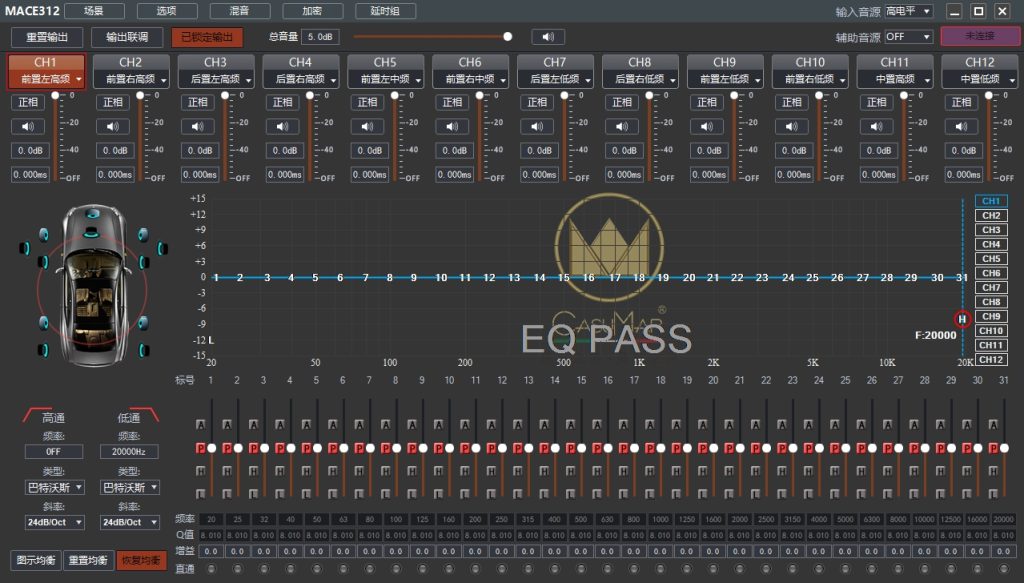Select the red P icon for EQ band 8

(x=385, y=448)
